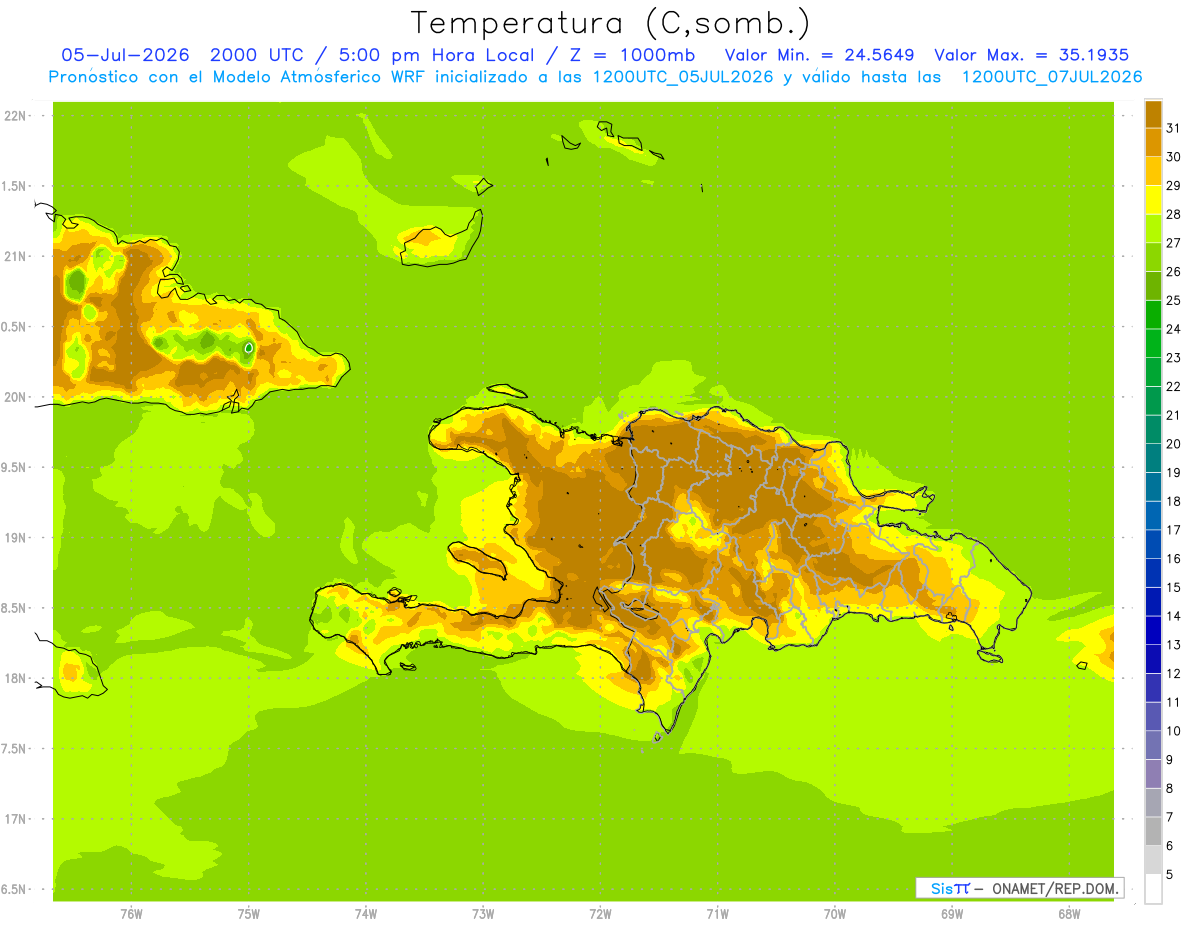1200x927 pixels.
Task: Click the '22N' latitude axis label
Action: (x=14, y=115)
